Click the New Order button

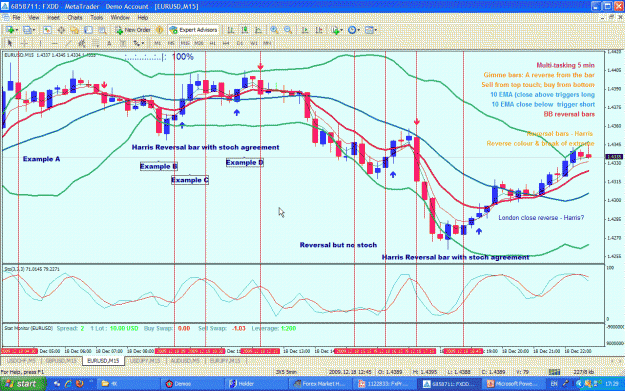point(133,30)
